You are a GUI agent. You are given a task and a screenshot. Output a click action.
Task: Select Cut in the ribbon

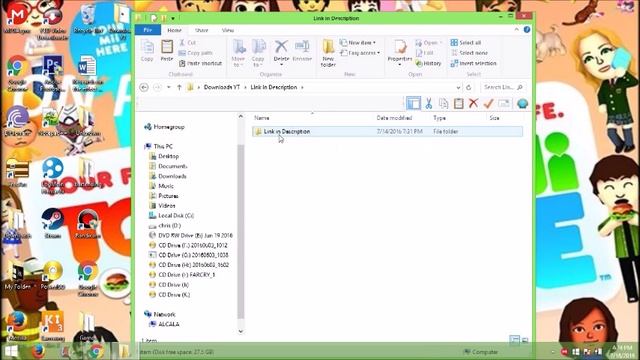(x=187, y=42)
